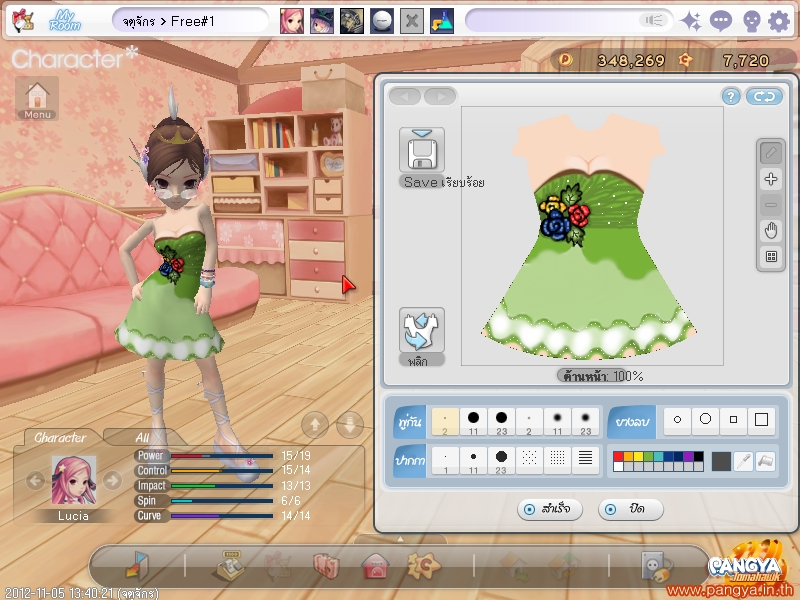Screen dimensions: 800x600
Task: Select the pencil draw tool
Action: tap(771, 153)
